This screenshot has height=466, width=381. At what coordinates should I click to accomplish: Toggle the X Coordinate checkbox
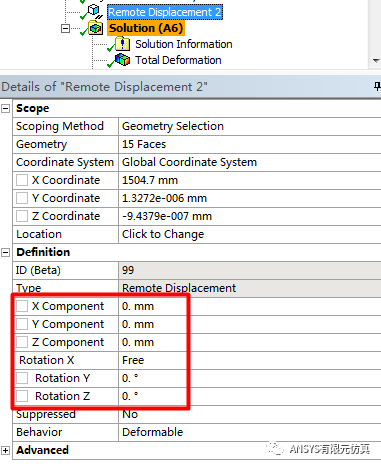tap(22, 180)
